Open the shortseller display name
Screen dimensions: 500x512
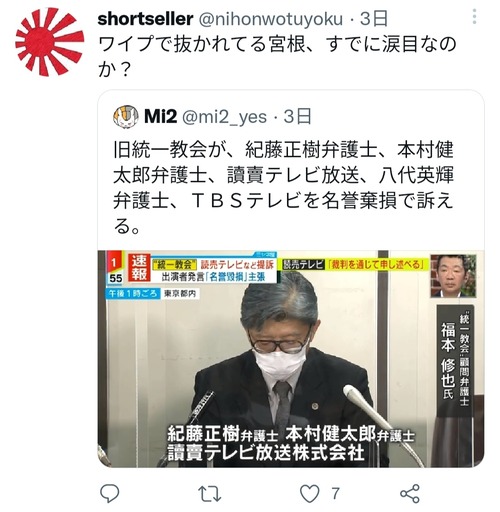tap(145, 19)
